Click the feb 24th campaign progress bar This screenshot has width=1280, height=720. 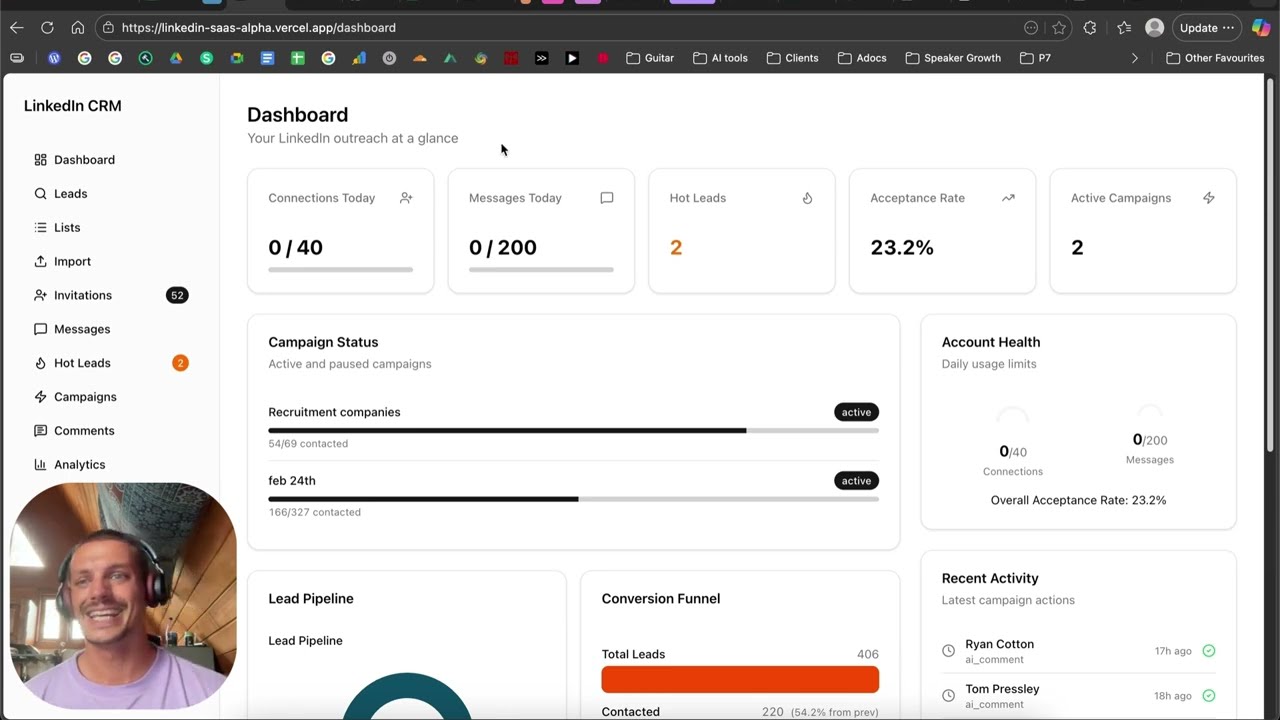(x=573, y=499)
